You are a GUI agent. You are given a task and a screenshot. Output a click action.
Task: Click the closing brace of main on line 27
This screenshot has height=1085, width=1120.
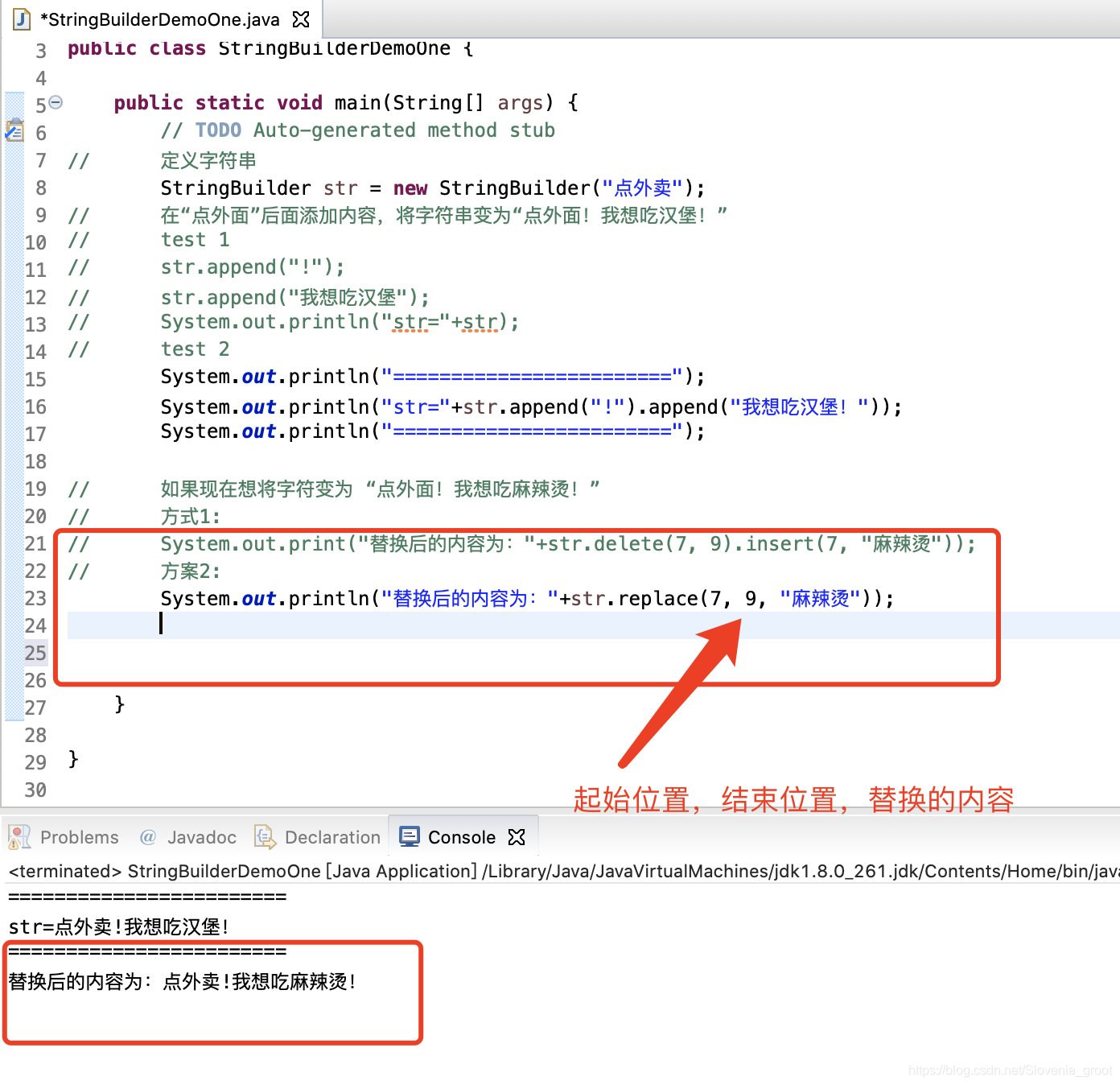[120, 704]
